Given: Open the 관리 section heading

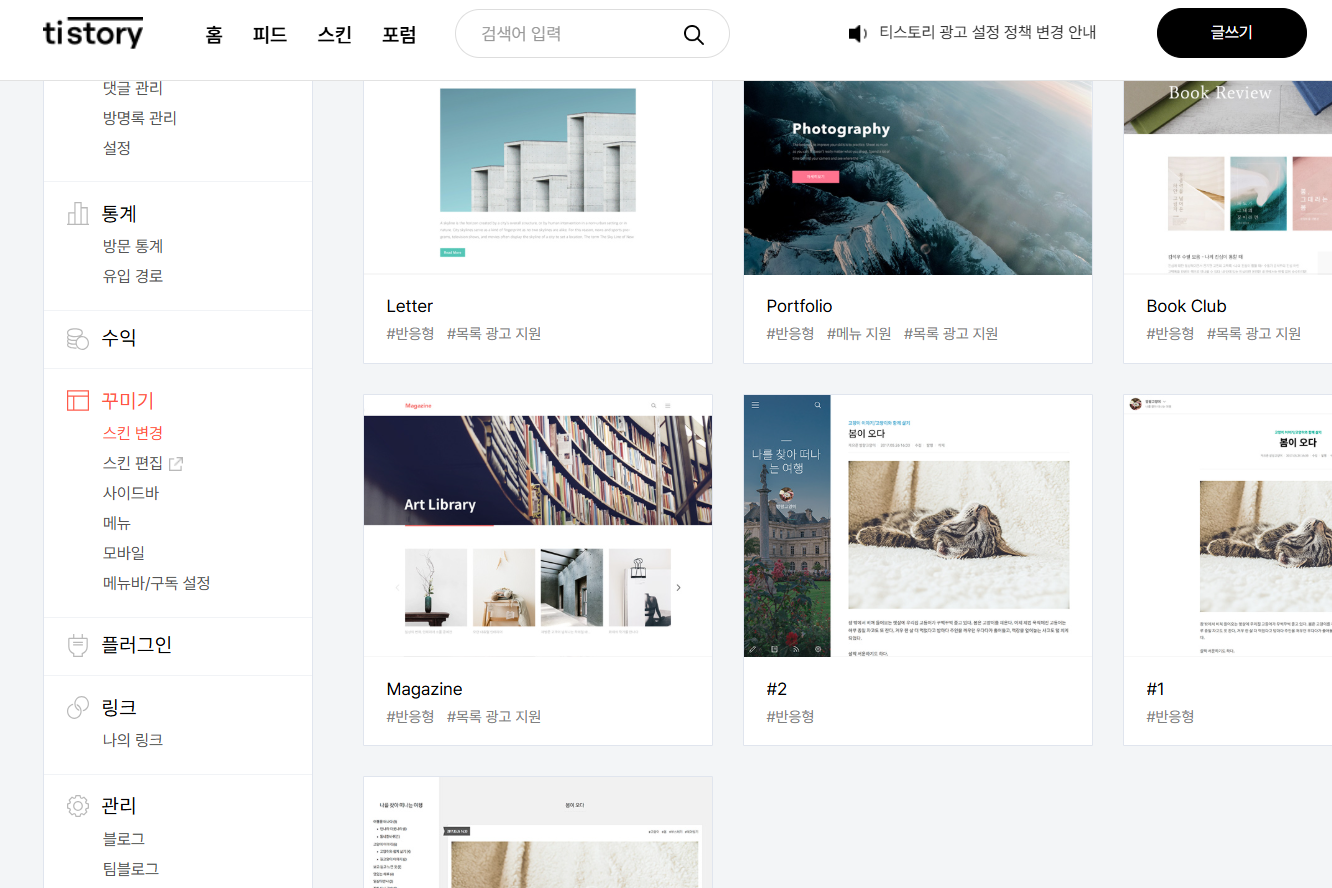Looking at the screenshot, I should tap(119, 806).
